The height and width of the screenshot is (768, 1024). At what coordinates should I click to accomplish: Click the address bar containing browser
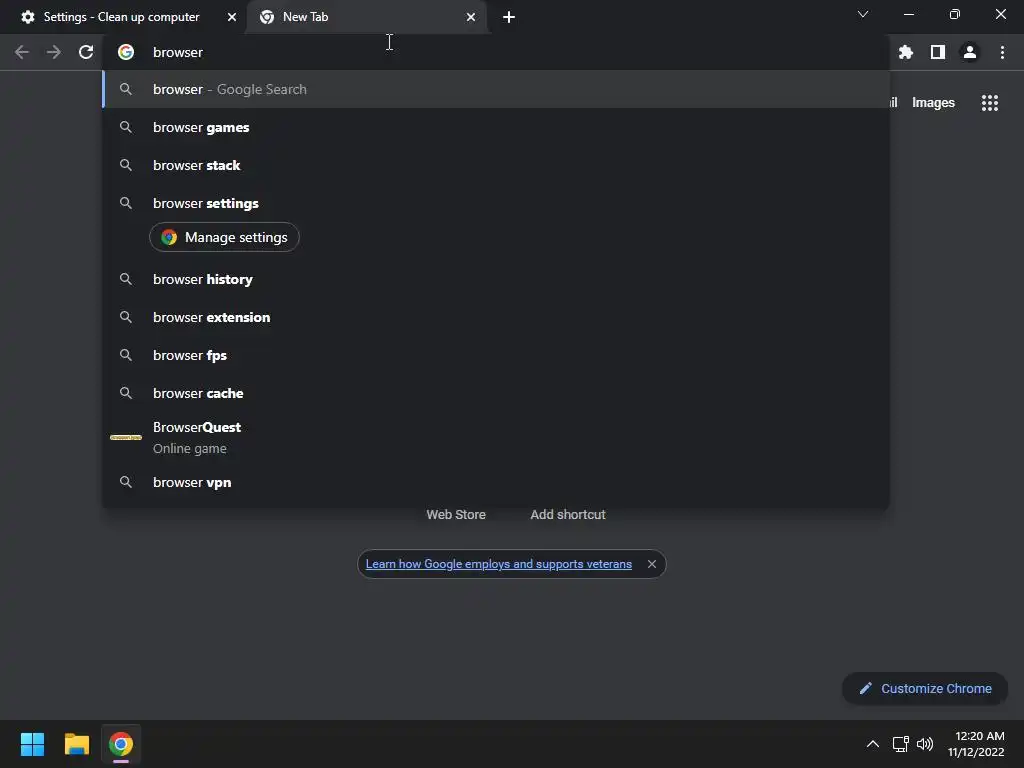point(496,52)
